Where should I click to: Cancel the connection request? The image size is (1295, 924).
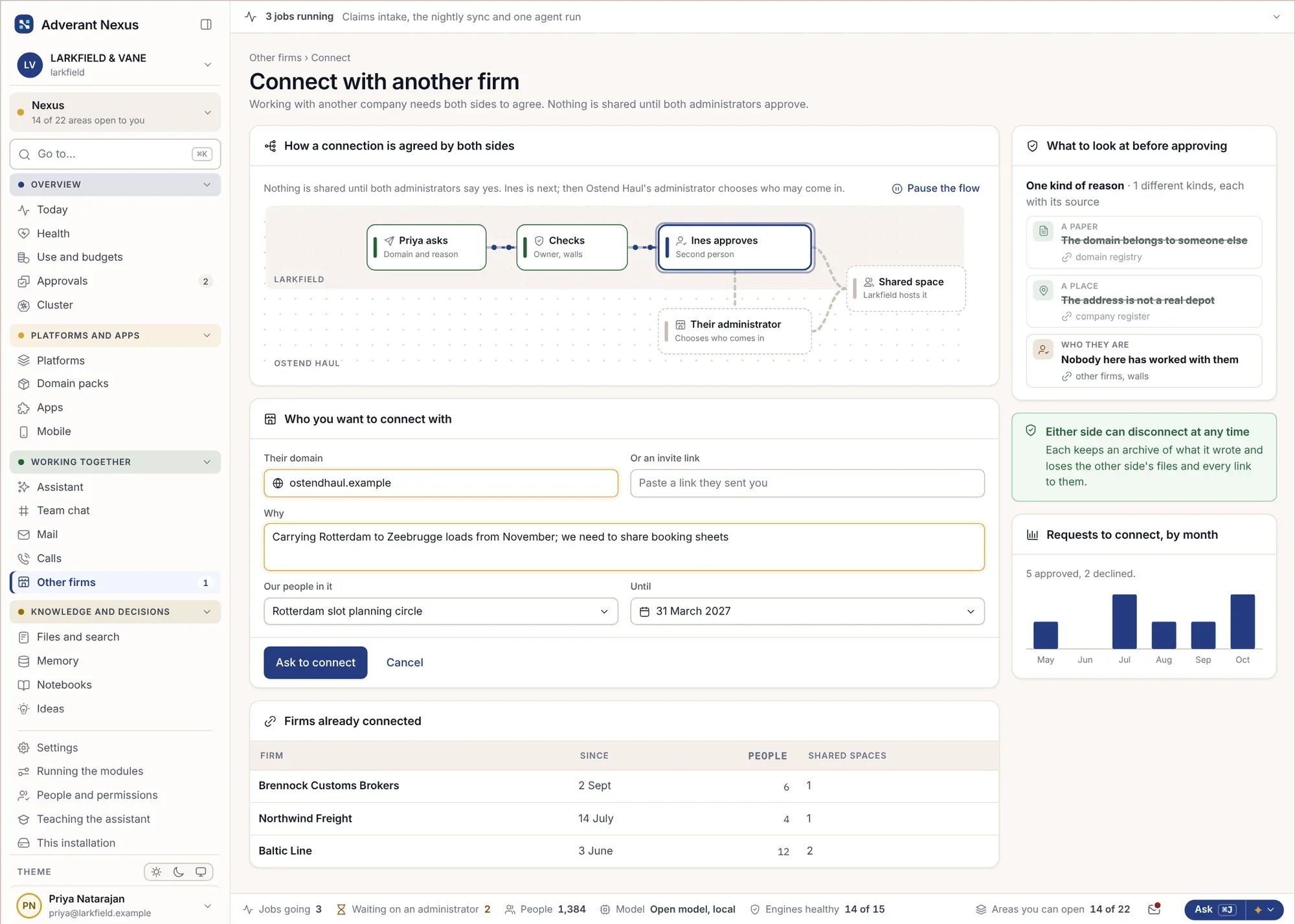[405, 662]
